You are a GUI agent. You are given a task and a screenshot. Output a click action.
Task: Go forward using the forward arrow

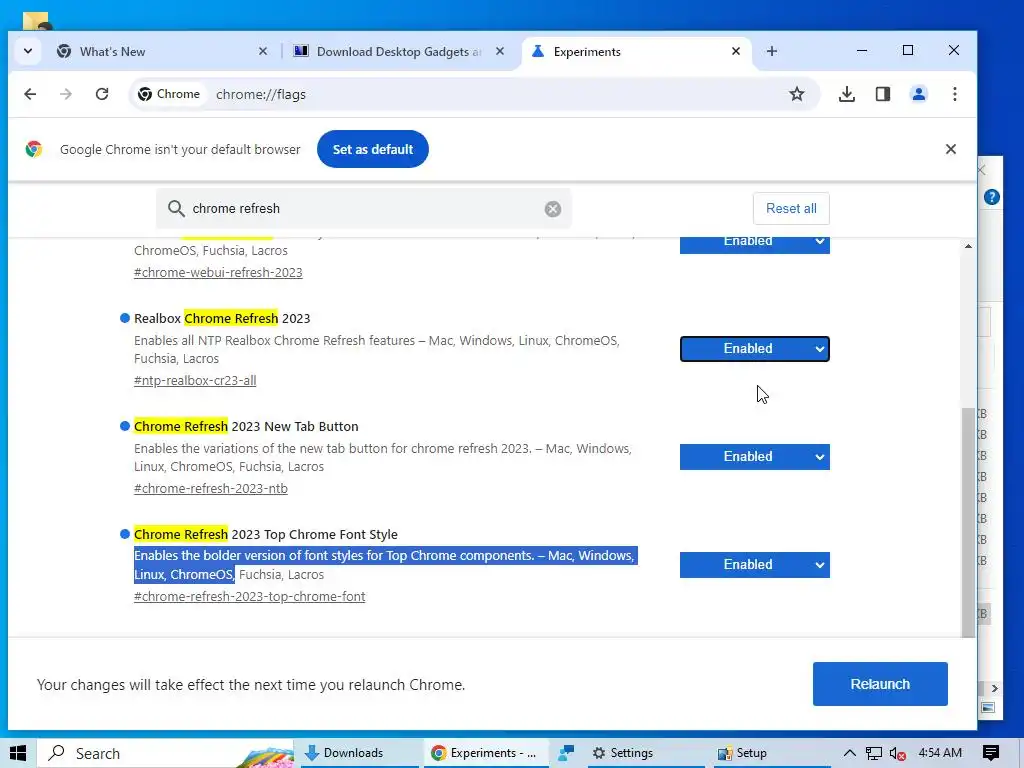[66, 94]
